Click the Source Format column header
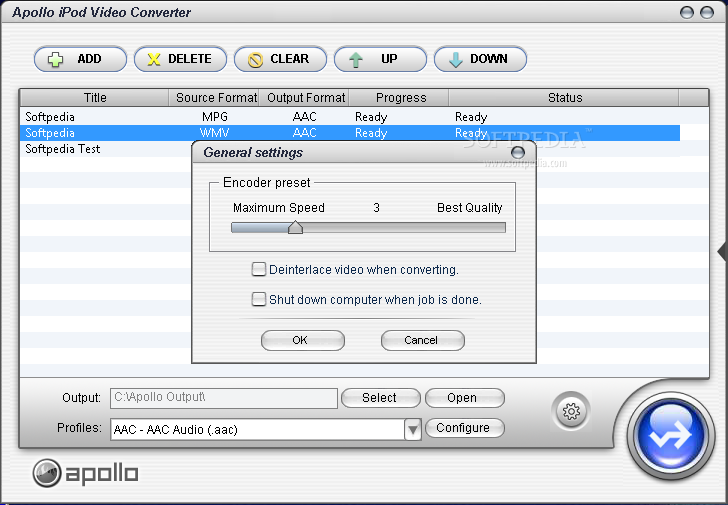This screenshot has width=728, height=505. [214, 98]
